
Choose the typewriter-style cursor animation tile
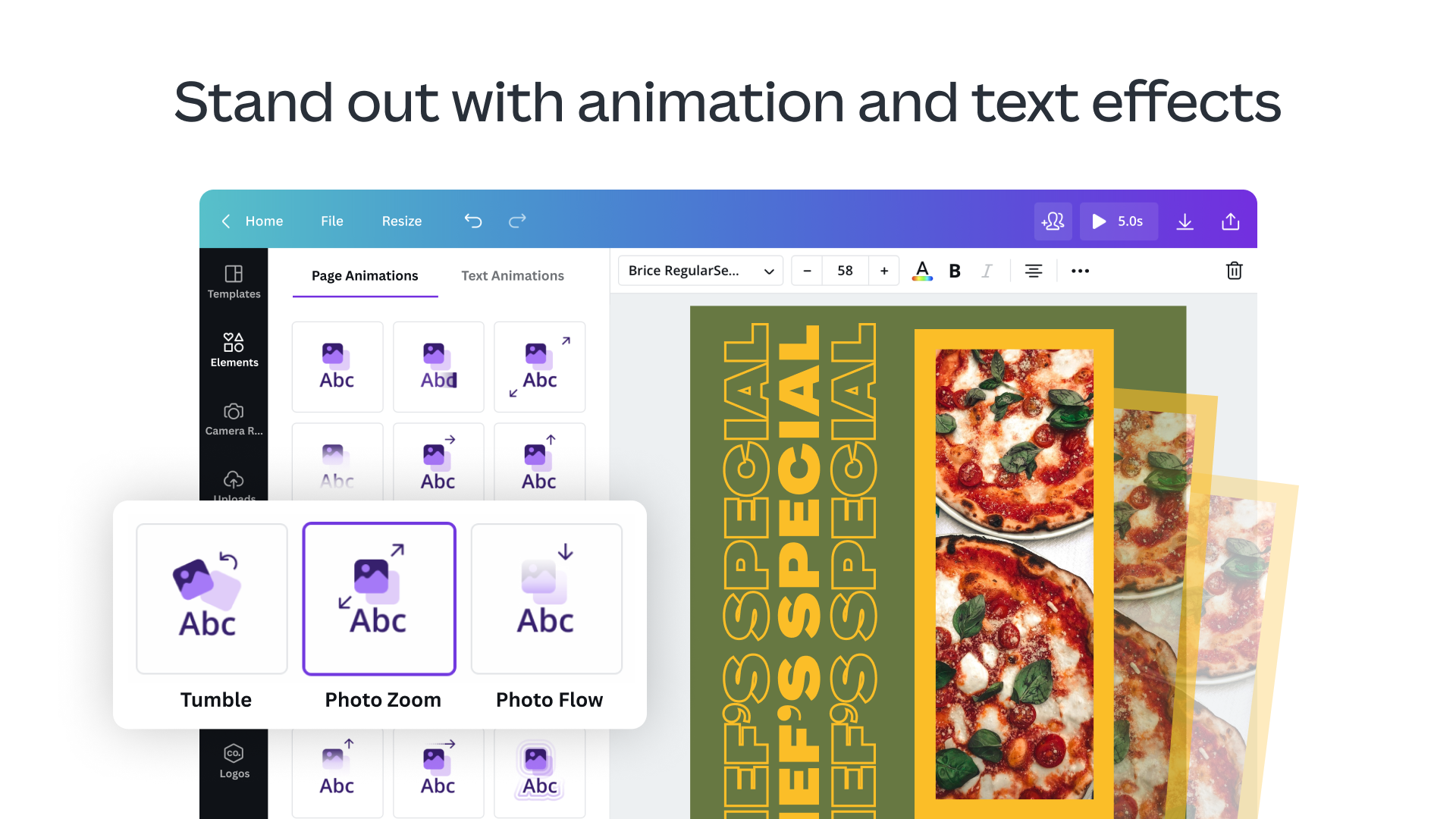point(438,367)
